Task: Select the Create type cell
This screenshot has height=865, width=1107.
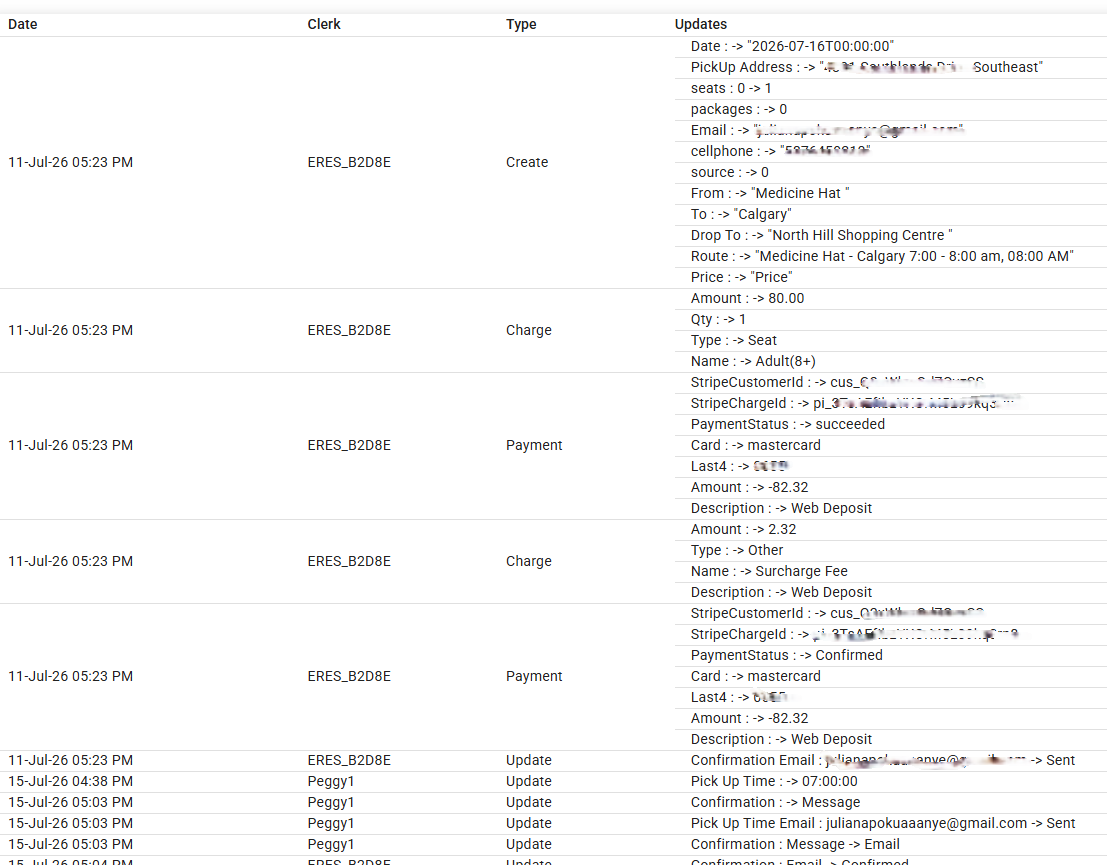Action: pyautogui.click(x=527, y=162)
